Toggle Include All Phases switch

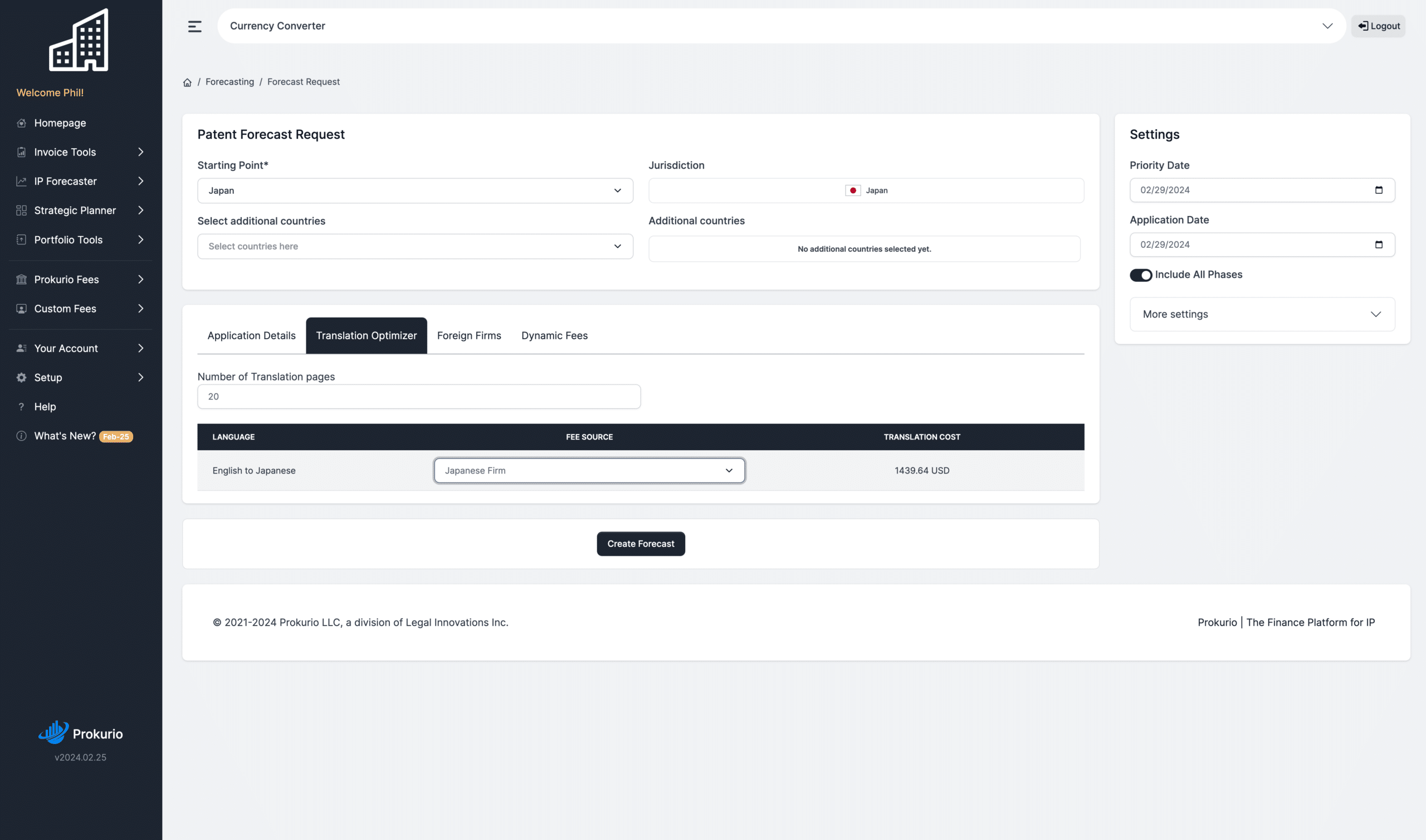(x=1140, y=275)
